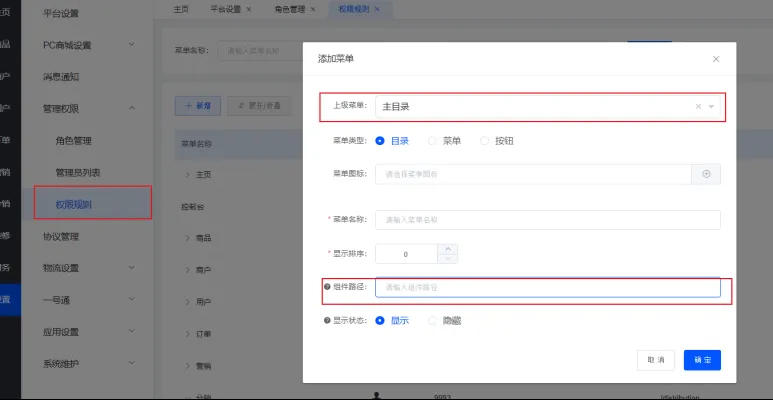The image size is (773, 400).
Task: Set display status to 隐藏
Action: click(433, 321)
